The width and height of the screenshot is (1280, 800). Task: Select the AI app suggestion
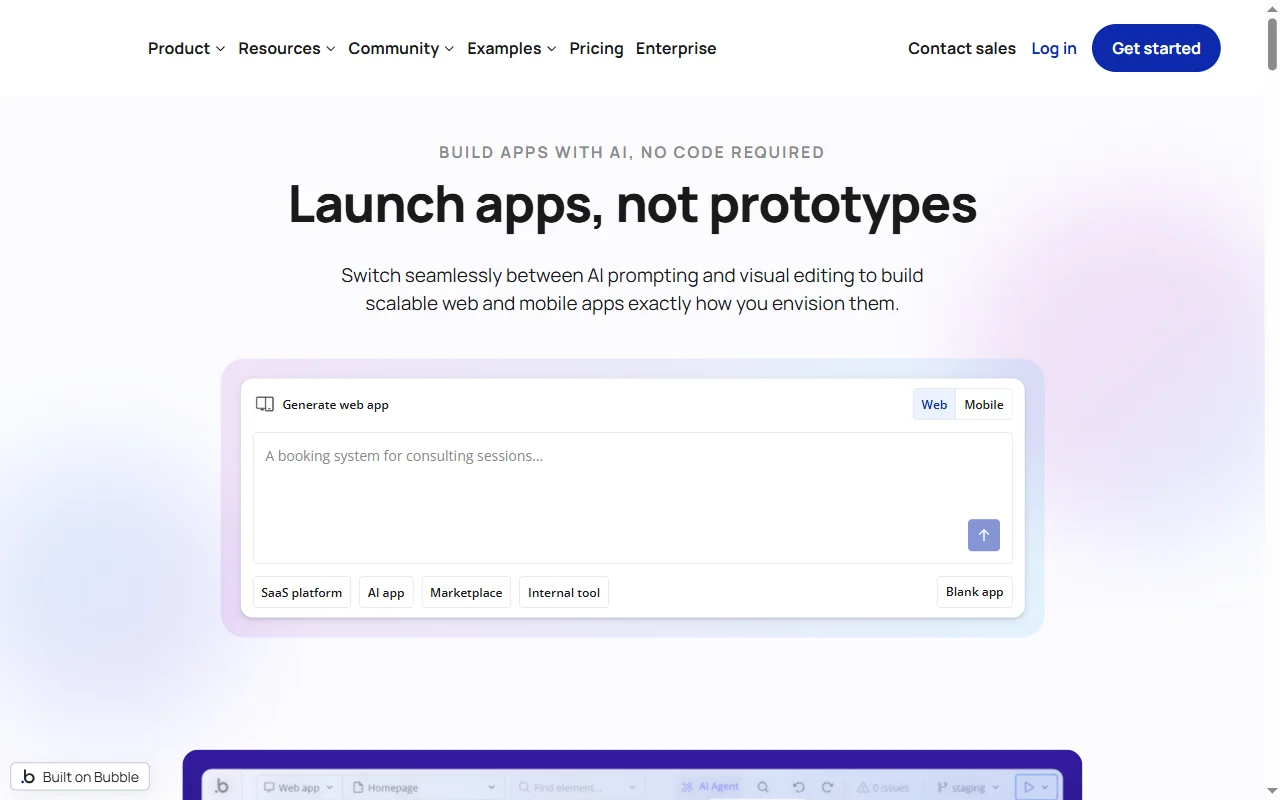386,592
